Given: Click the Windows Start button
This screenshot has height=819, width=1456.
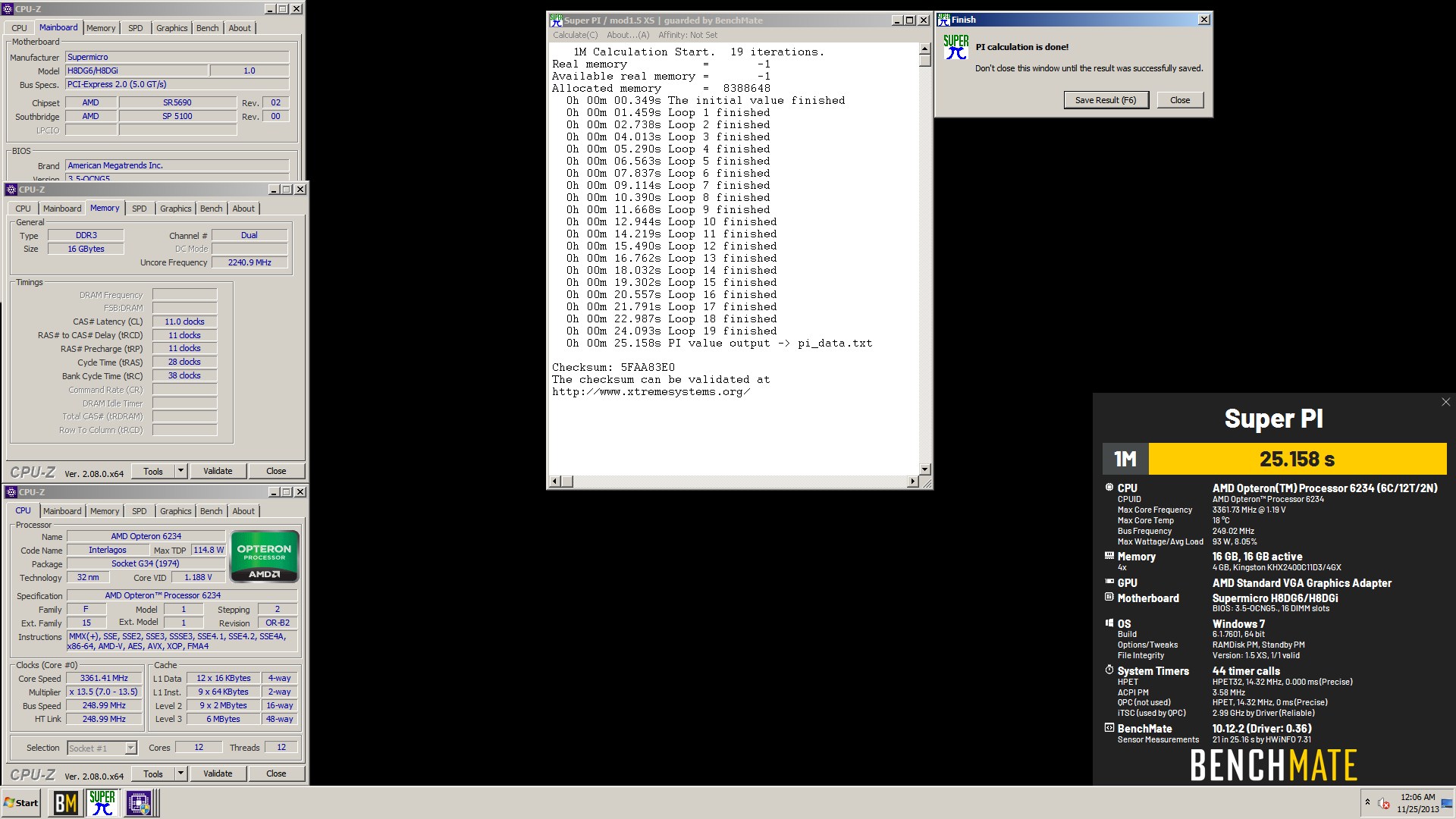Looking at the screenshot, I should [21, 803].
